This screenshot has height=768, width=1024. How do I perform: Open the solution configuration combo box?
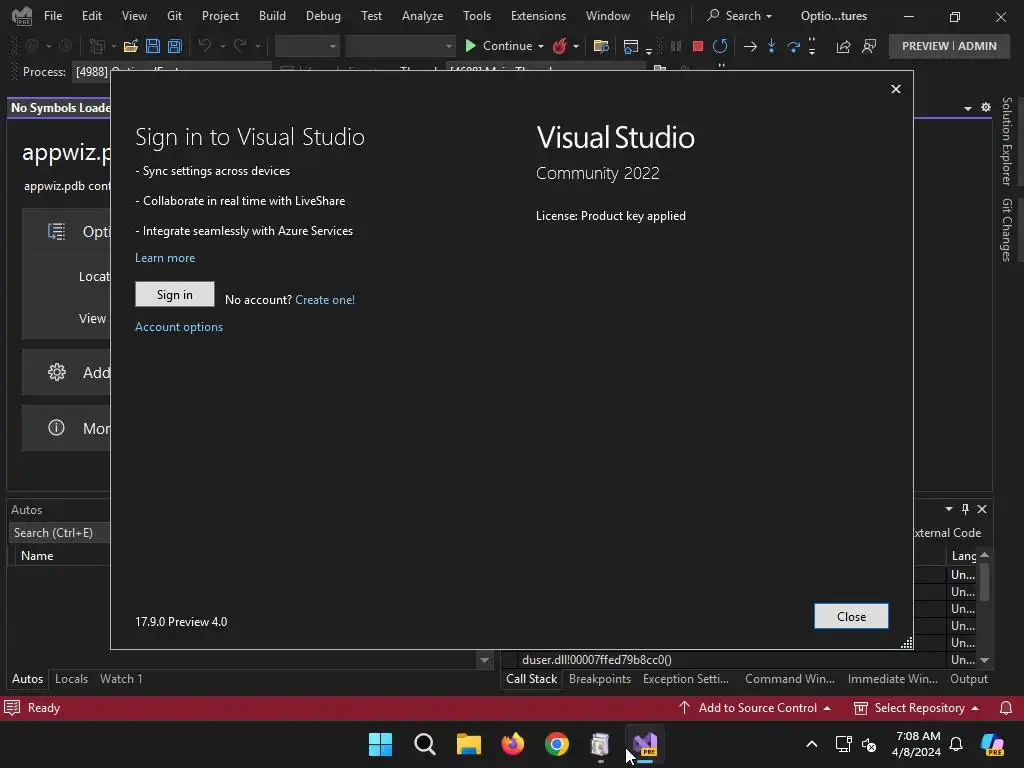click(307, 46)
